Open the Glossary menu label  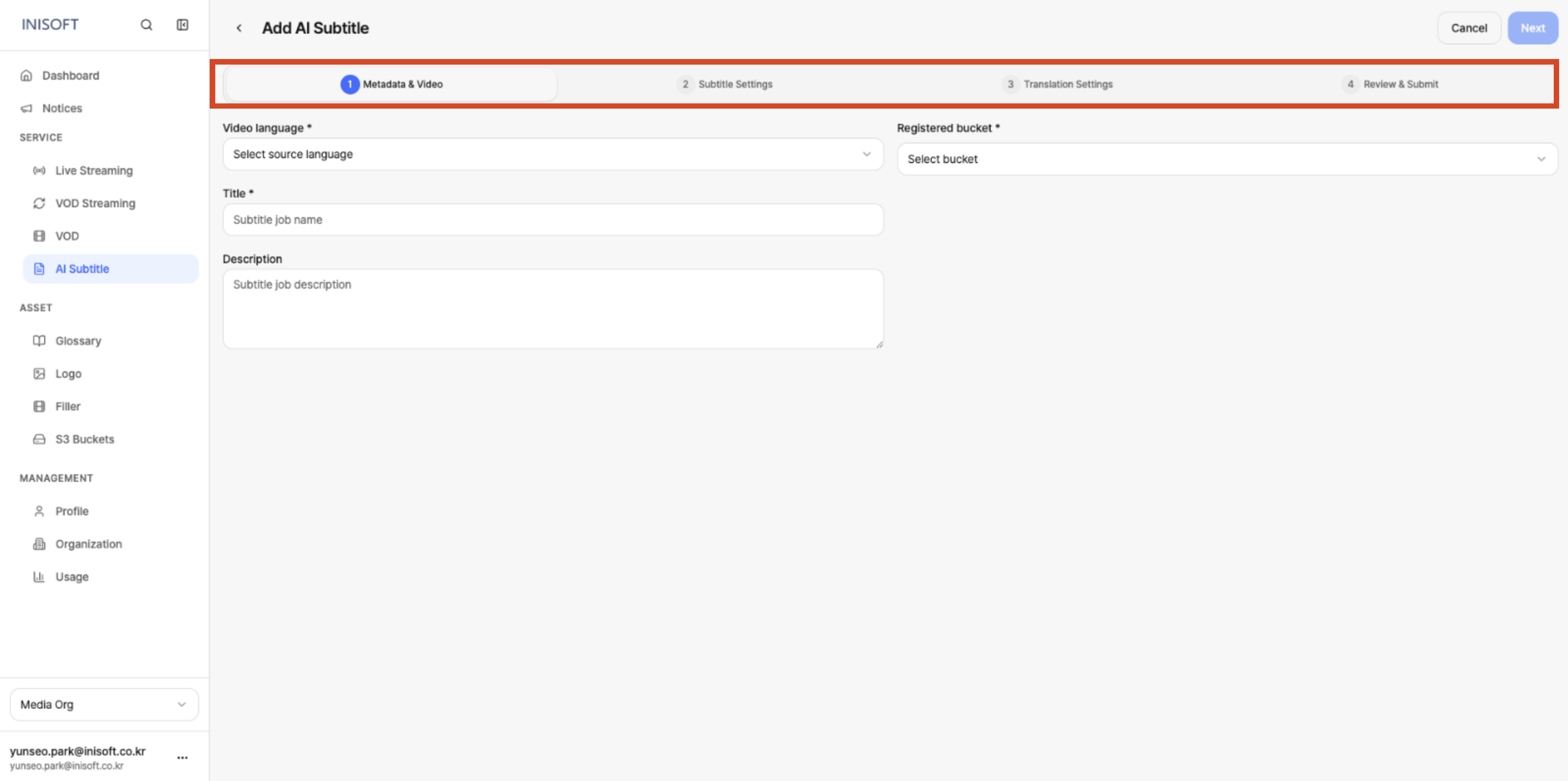(x=78, y=341)
